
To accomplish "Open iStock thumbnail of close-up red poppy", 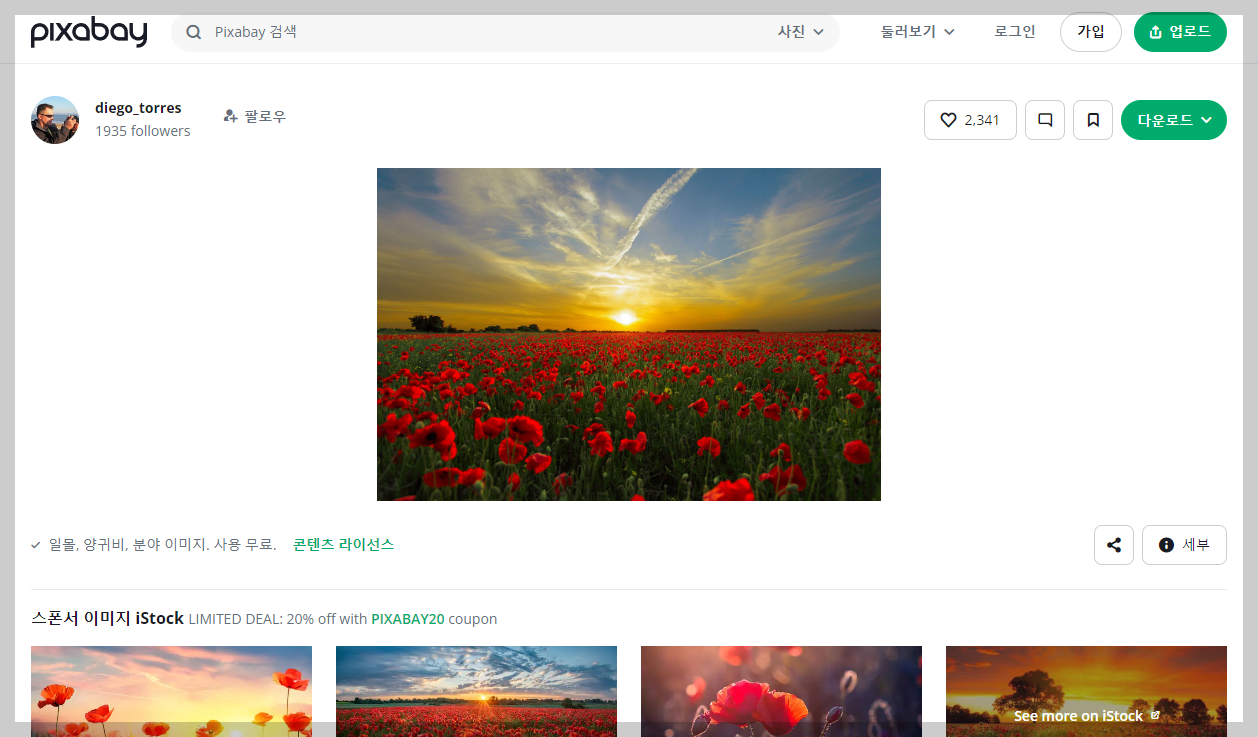I will [x=781, y=691].
